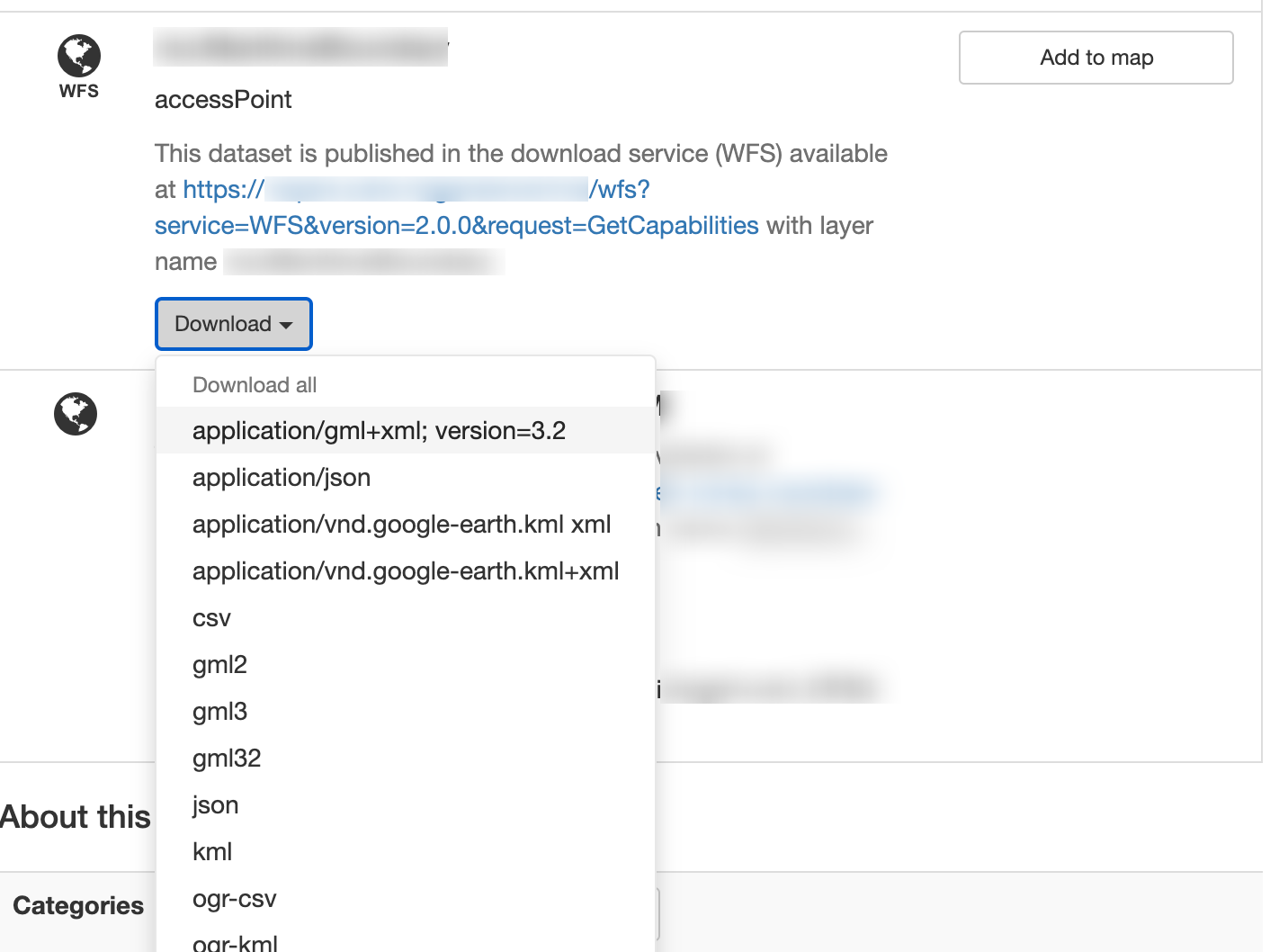Select application/gml+xml; version=3.2 format

pos(406,430)
